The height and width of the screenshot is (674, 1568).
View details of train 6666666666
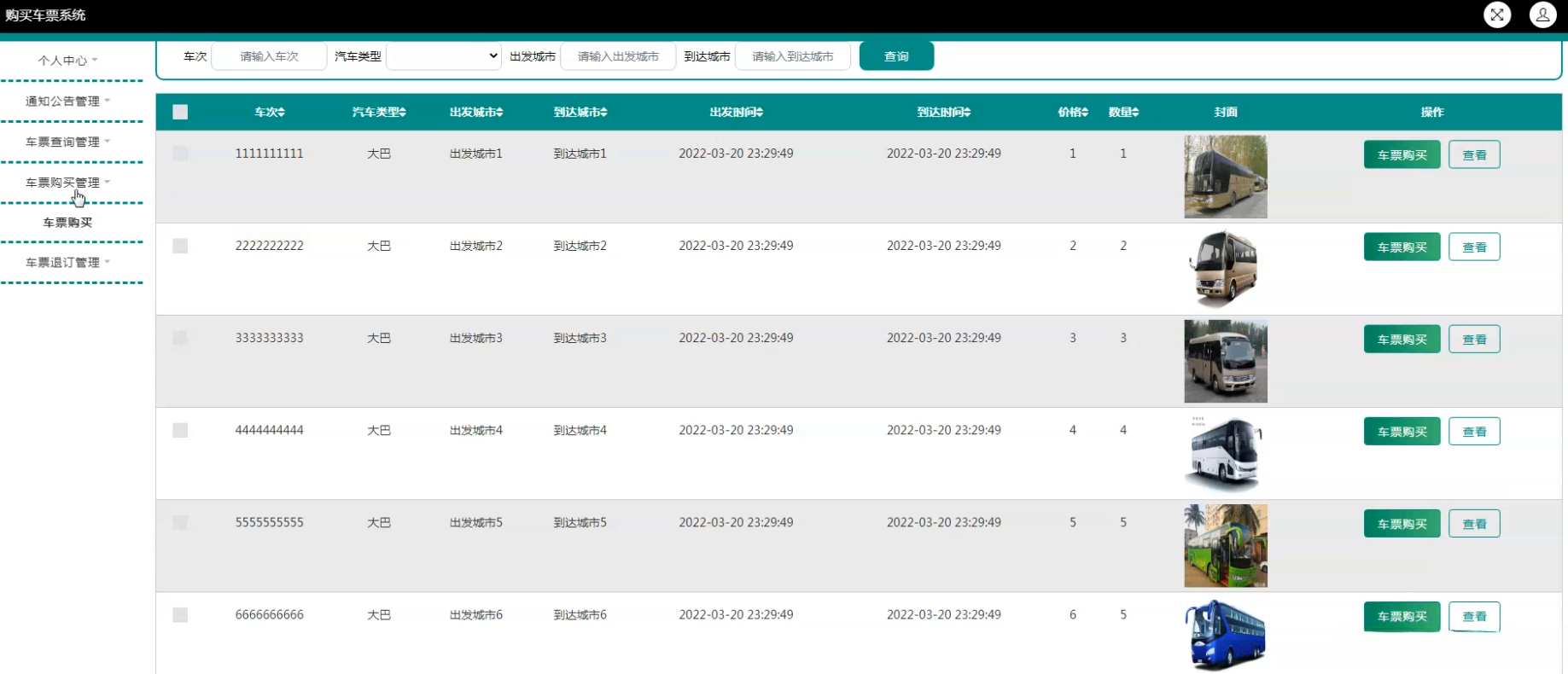[x=1474, y=616]
